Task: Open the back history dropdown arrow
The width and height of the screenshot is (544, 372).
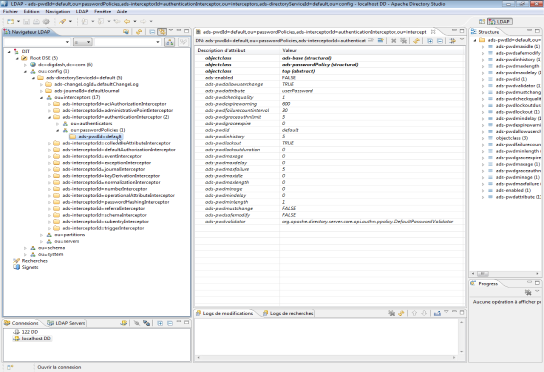Action: (135, 22)
